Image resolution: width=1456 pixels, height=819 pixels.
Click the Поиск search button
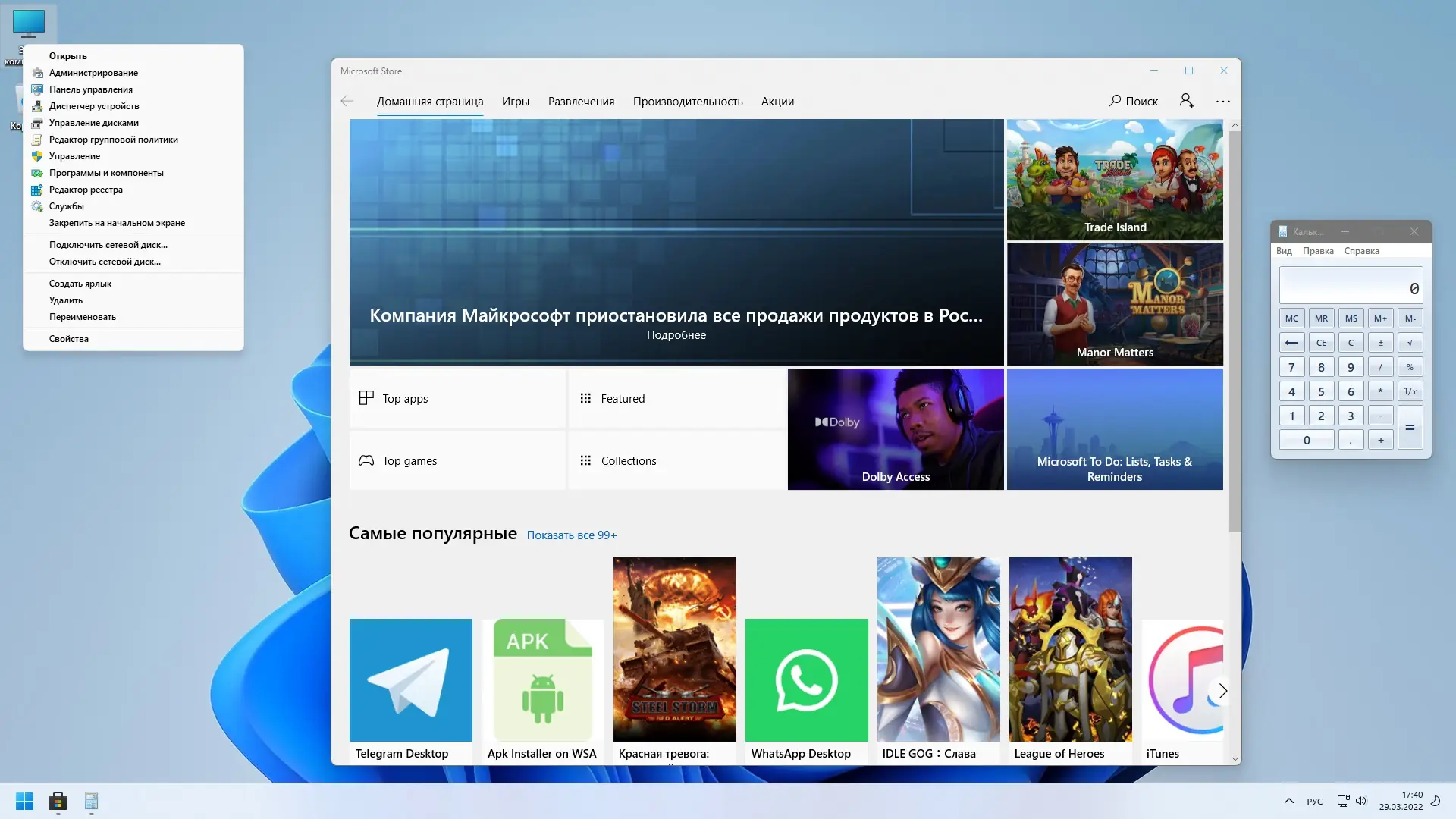tap(1134, 101)
